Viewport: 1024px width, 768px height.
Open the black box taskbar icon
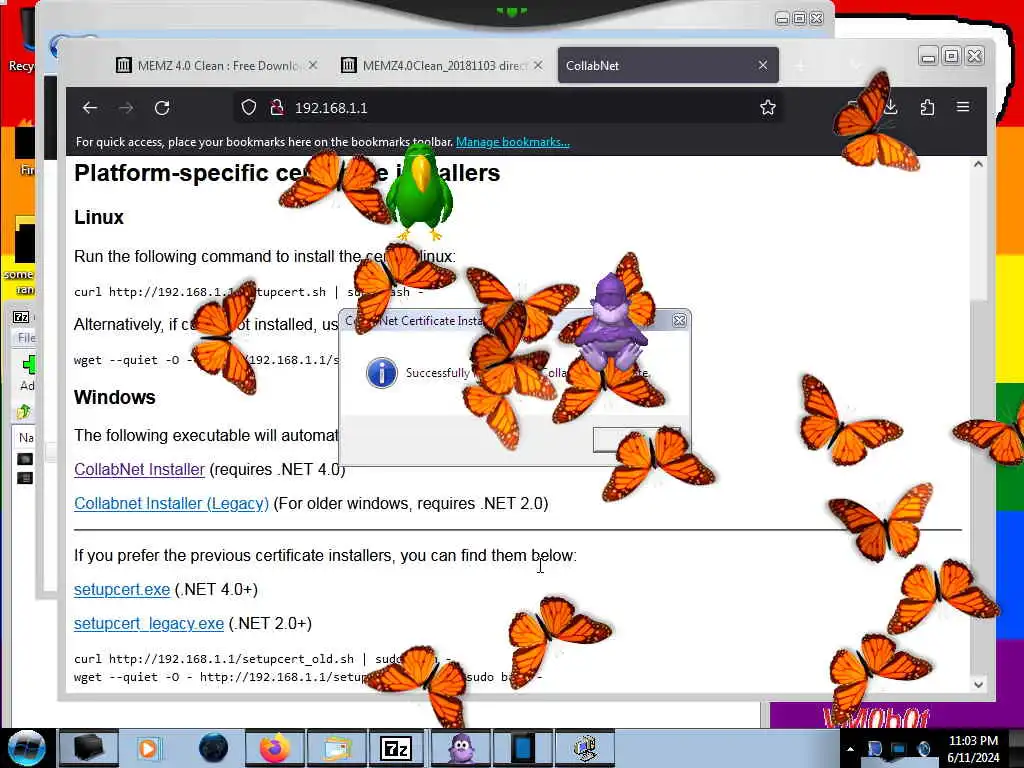point(88,748)
